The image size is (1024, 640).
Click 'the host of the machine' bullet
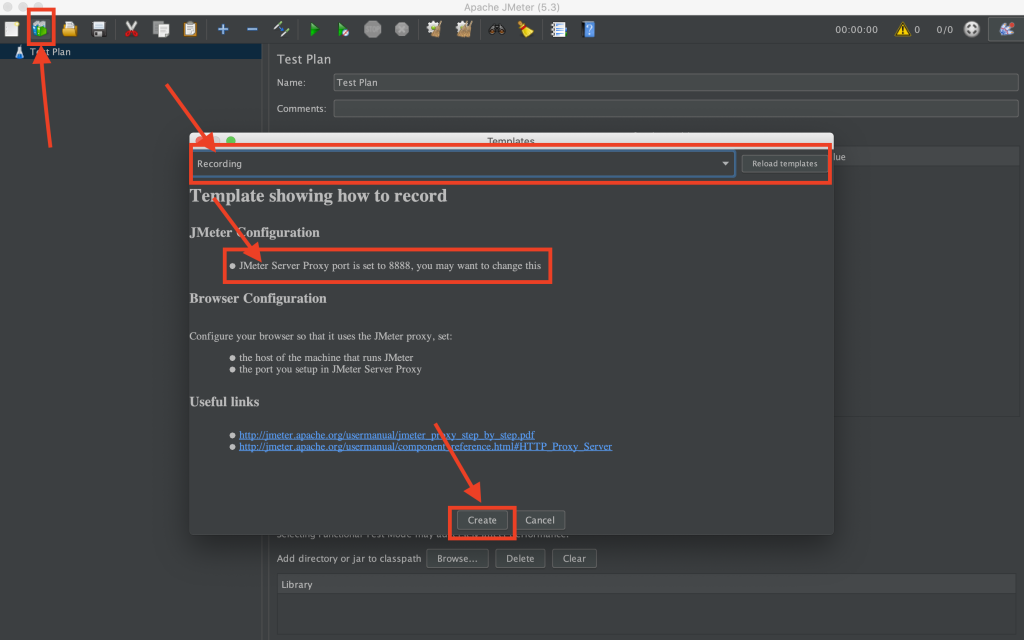point(326,357)
